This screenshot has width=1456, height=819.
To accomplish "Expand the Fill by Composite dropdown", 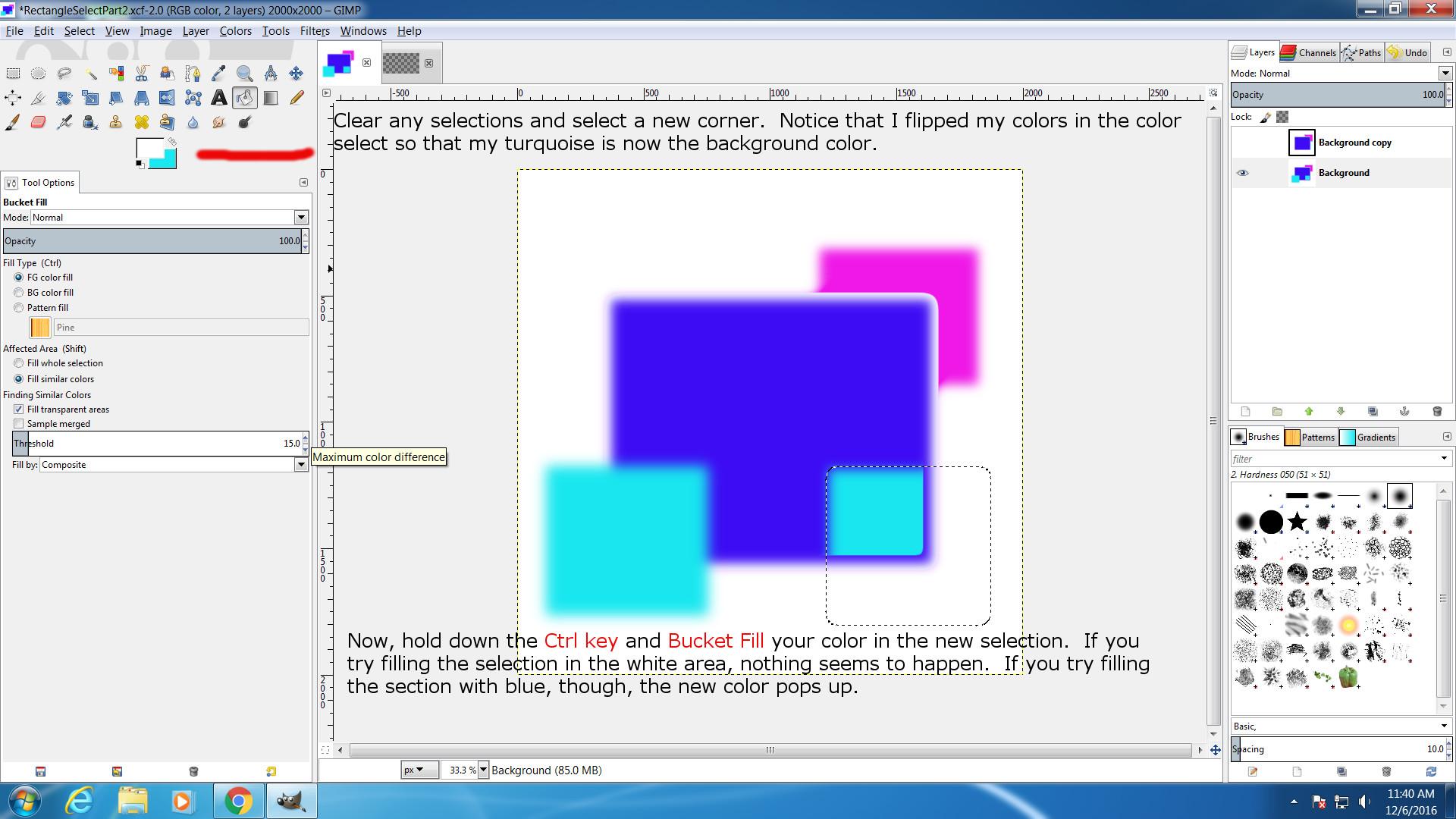I will tap(301, 465).
